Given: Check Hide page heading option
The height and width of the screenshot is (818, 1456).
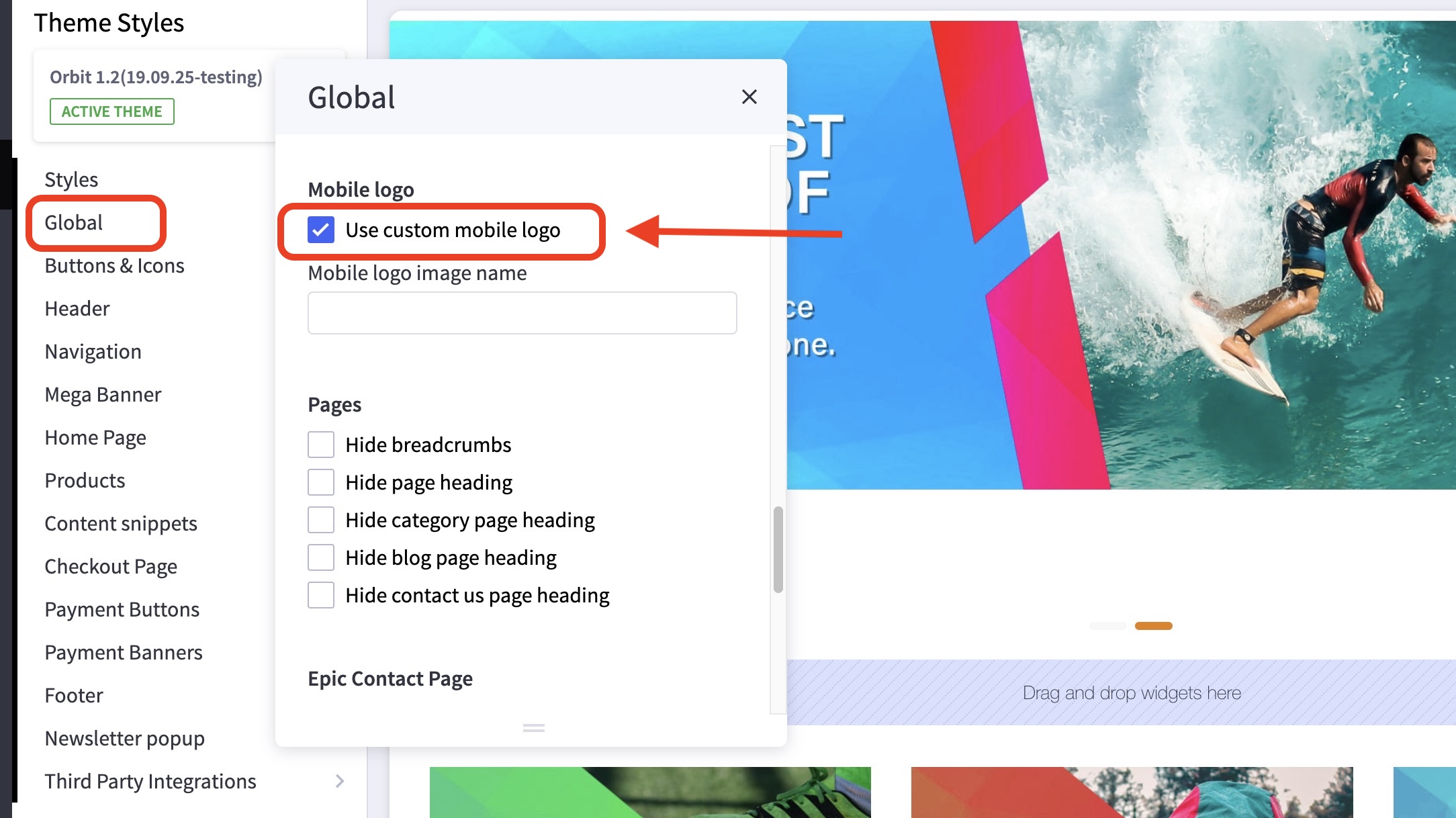Looking at the screenshot, I should [321, 482].
